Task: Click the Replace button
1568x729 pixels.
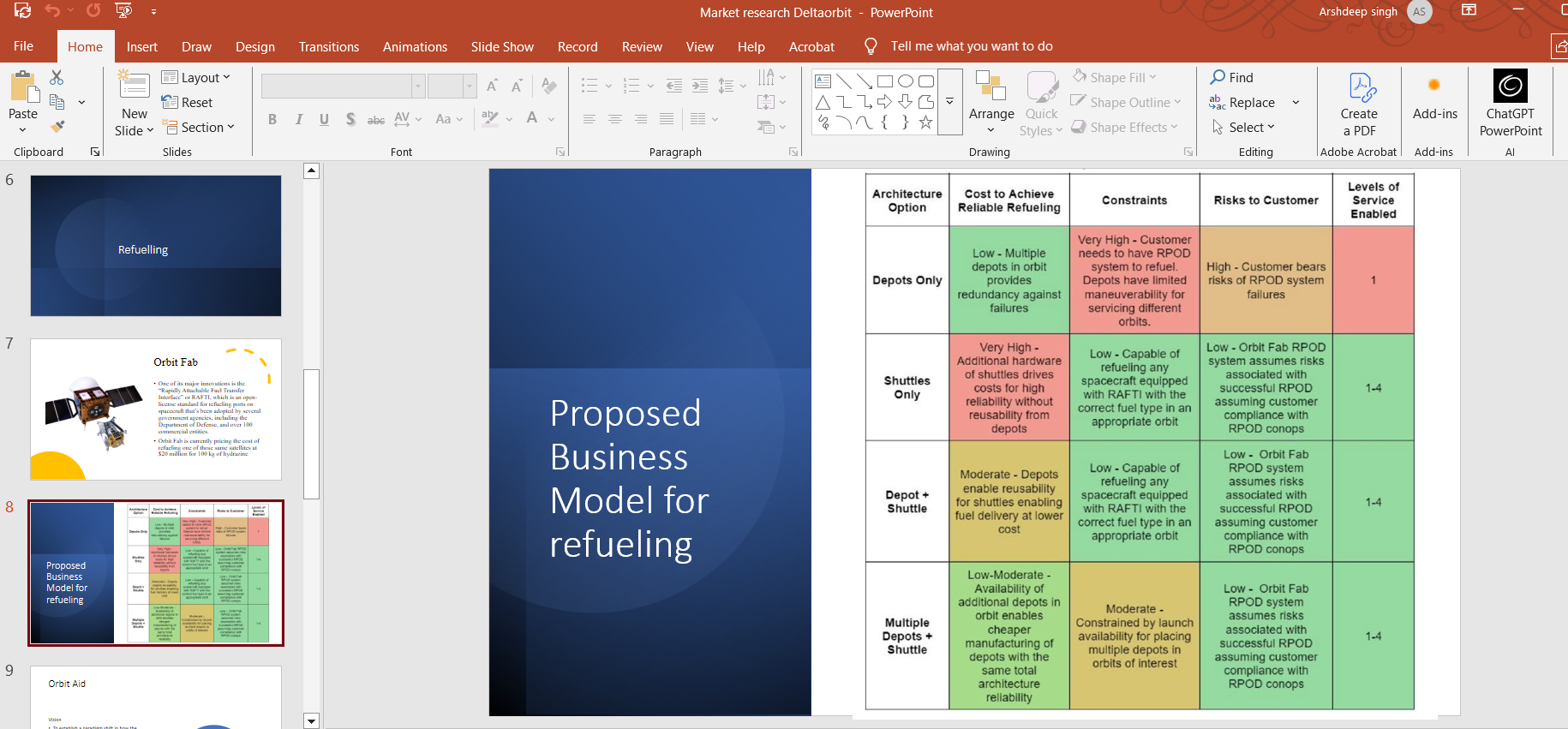Action: click(x=1242, y=102)
